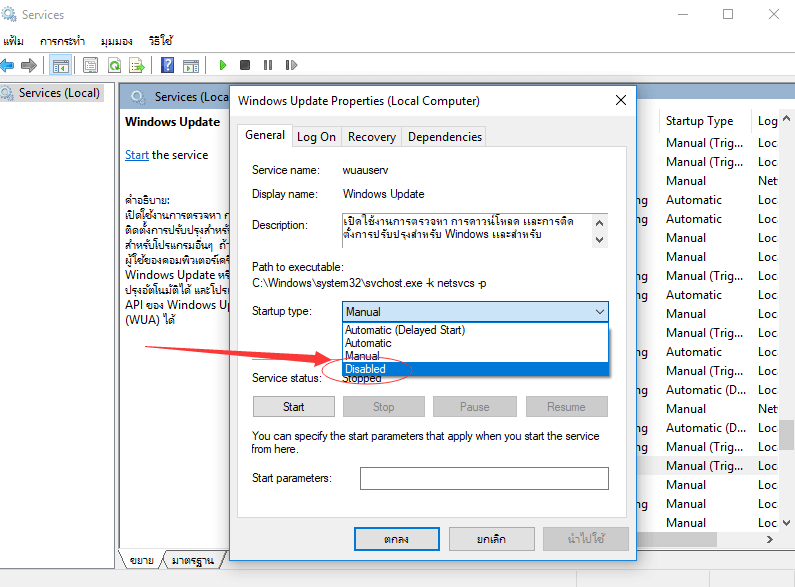Toggle the show/hide console tree icon
795x587 pixels.
click(x=61, y=65)
